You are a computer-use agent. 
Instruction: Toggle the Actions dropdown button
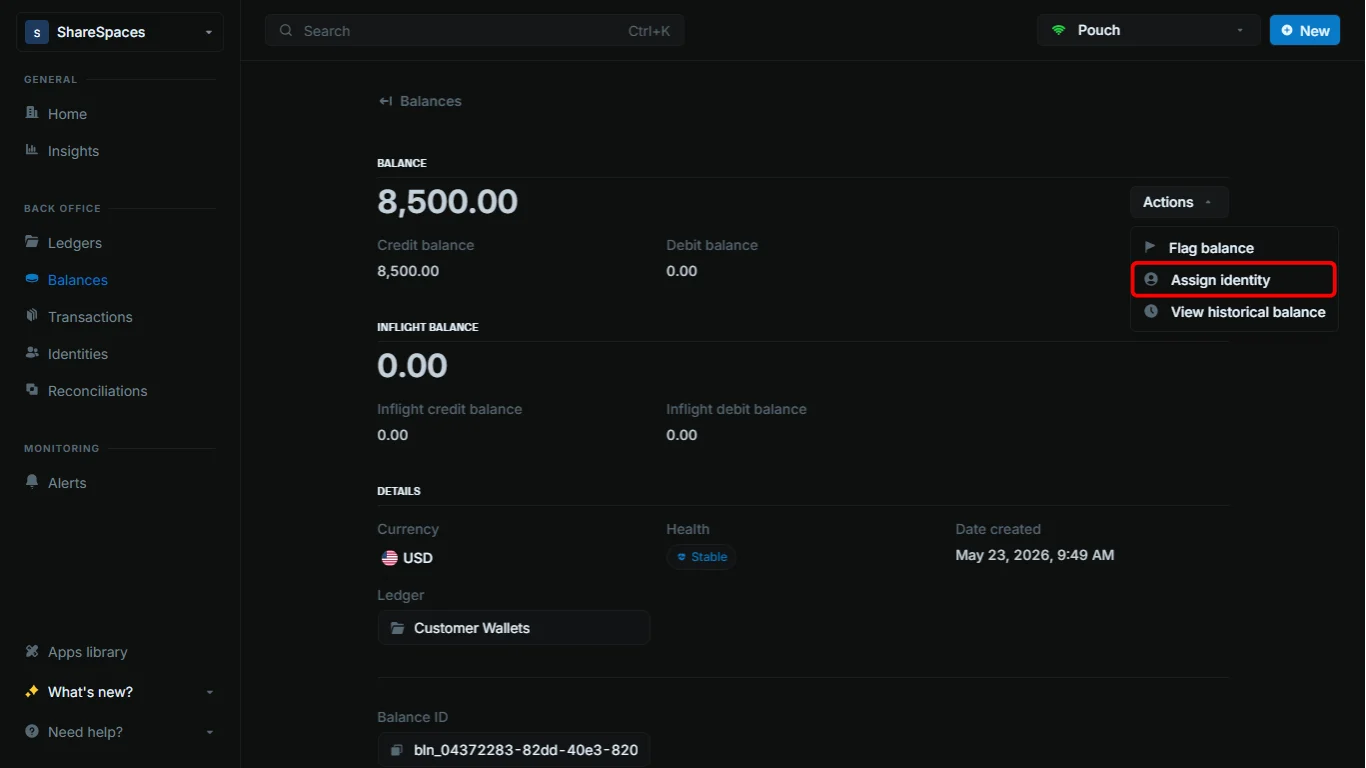coord(1179,202)
